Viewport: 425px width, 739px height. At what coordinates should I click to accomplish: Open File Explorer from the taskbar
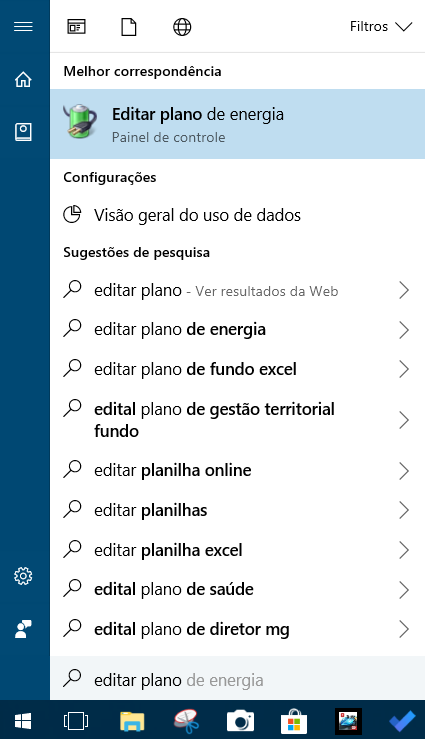coord(132,721)
